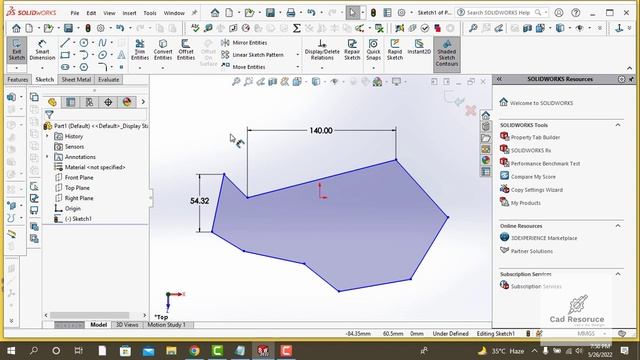
Task: Switch to the Evaluate tab
Action: [109, 80]
